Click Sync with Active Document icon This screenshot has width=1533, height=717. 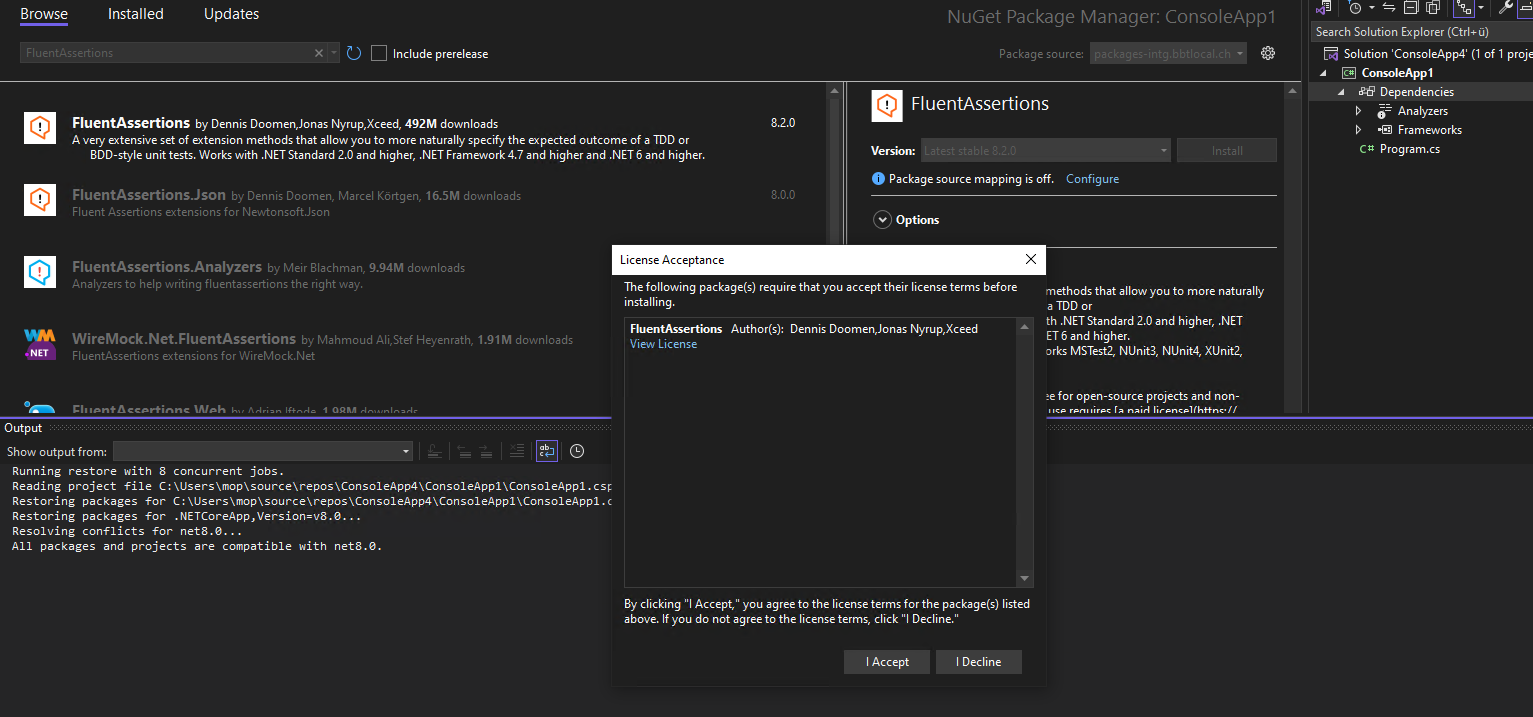pos(1388,8)
